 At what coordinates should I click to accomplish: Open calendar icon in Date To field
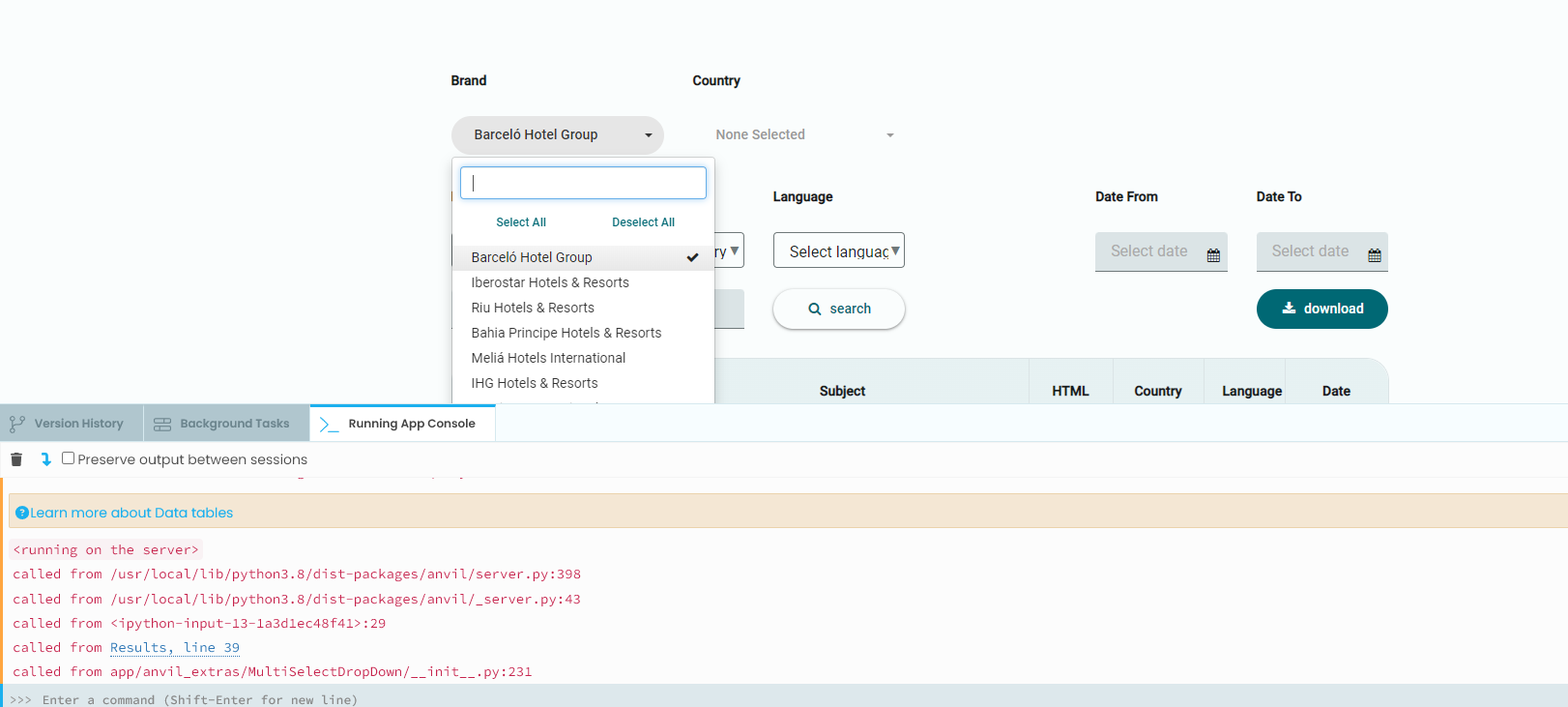coord(1375,255)
